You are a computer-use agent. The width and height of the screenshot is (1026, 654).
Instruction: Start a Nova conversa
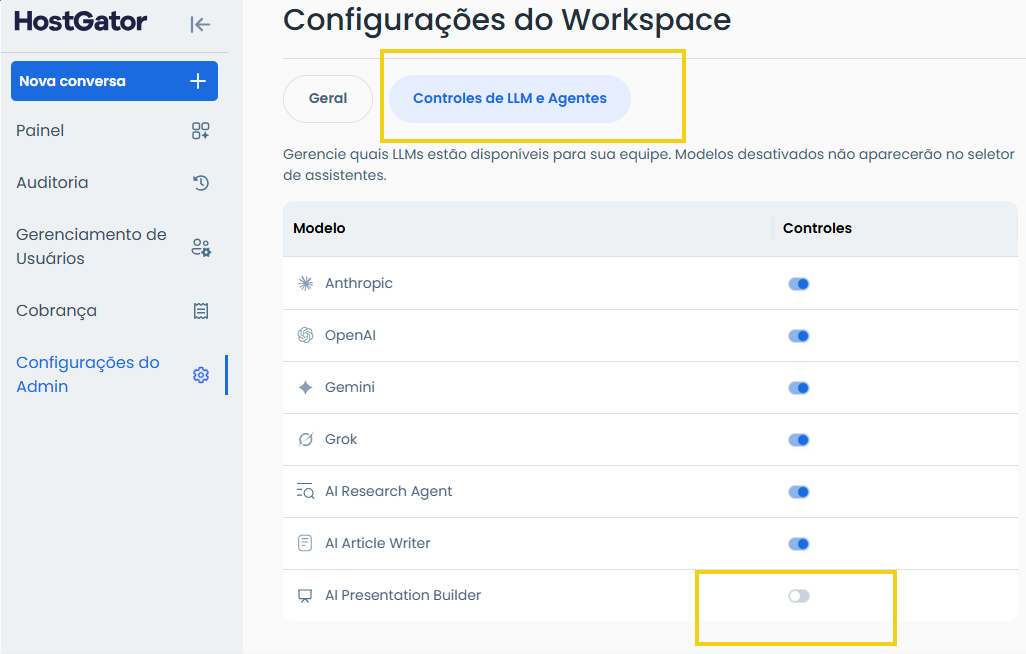114,81
